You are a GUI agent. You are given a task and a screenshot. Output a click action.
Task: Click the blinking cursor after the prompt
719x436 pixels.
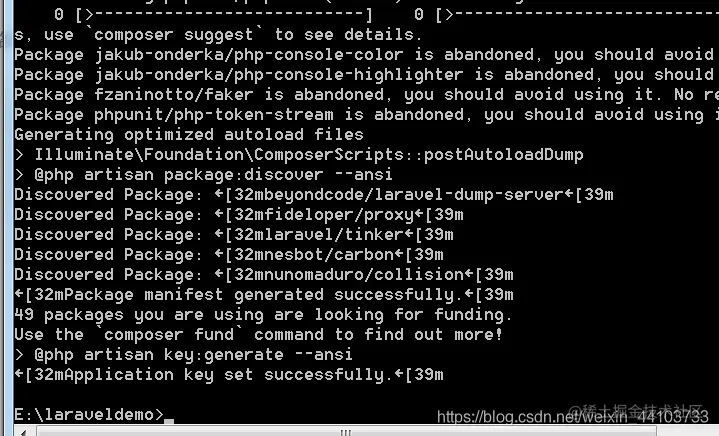point(169,420)
